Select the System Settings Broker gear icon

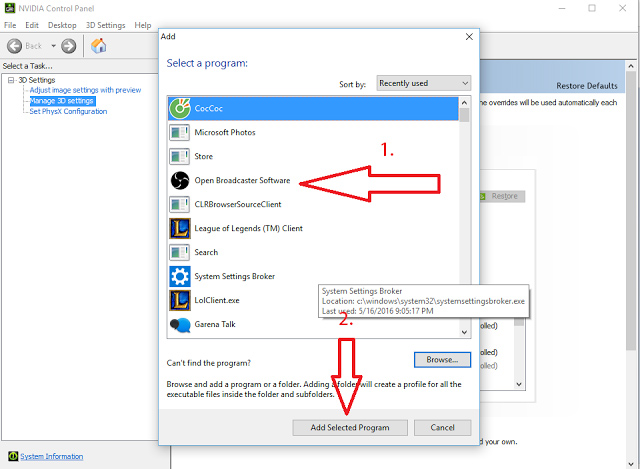click(x=180, y=276)
